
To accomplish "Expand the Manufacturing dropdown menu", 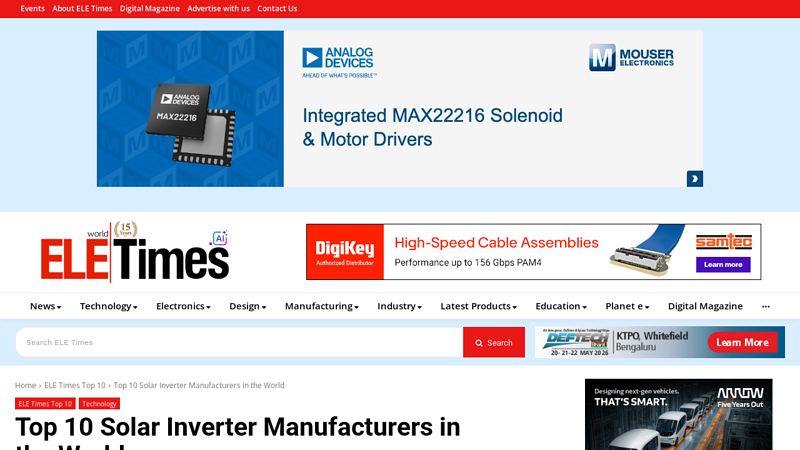I will (321, 306).
